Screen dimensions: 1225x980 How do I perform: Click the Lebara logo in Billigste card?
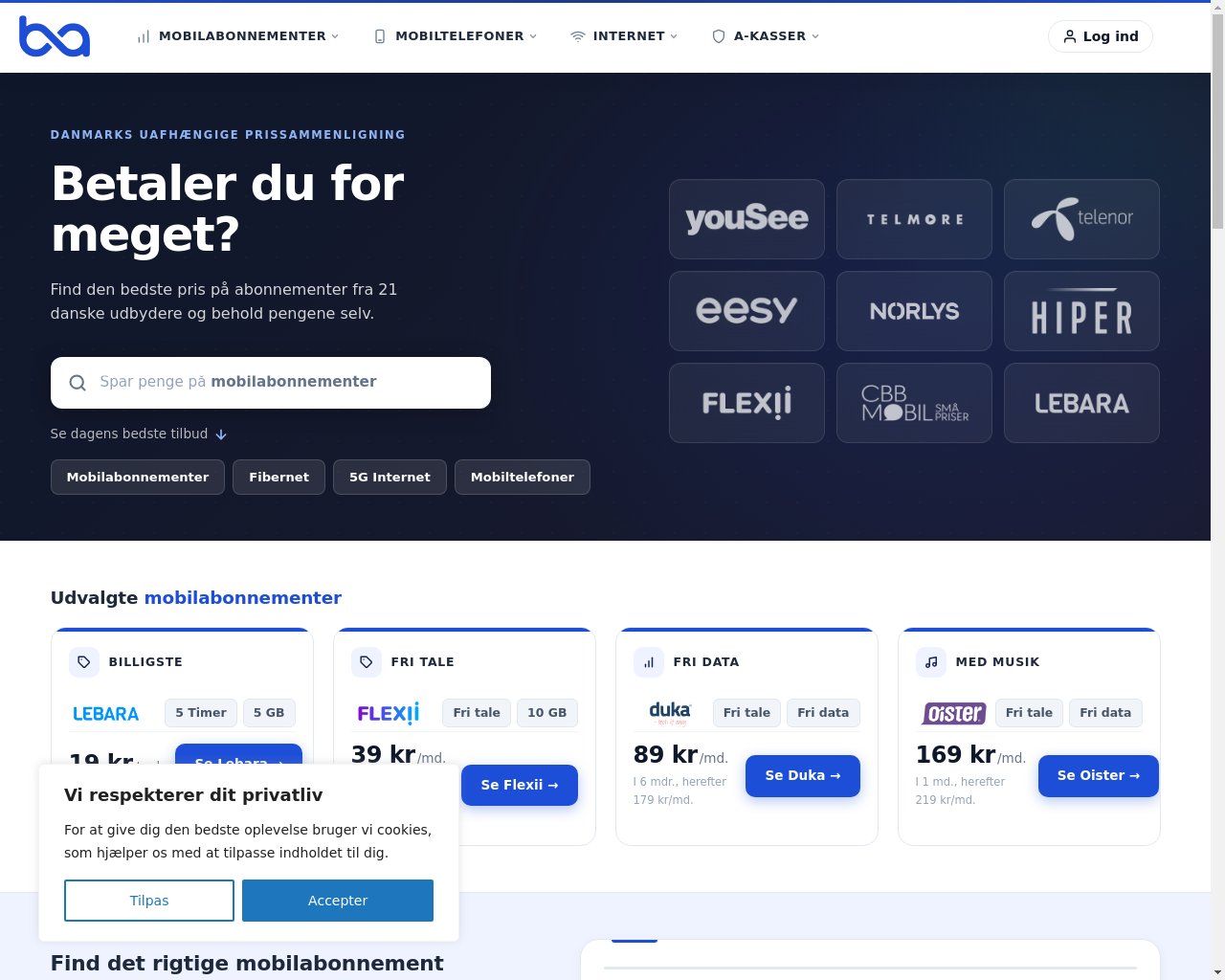coord(106,714)
